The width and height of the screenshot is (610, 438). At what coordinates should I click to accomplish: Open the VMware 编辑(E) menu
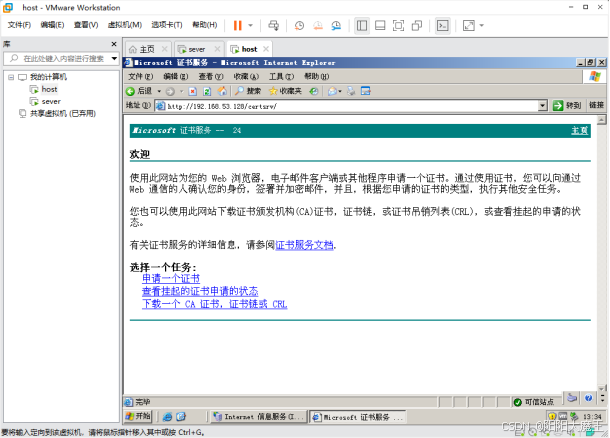coord(52,25)
